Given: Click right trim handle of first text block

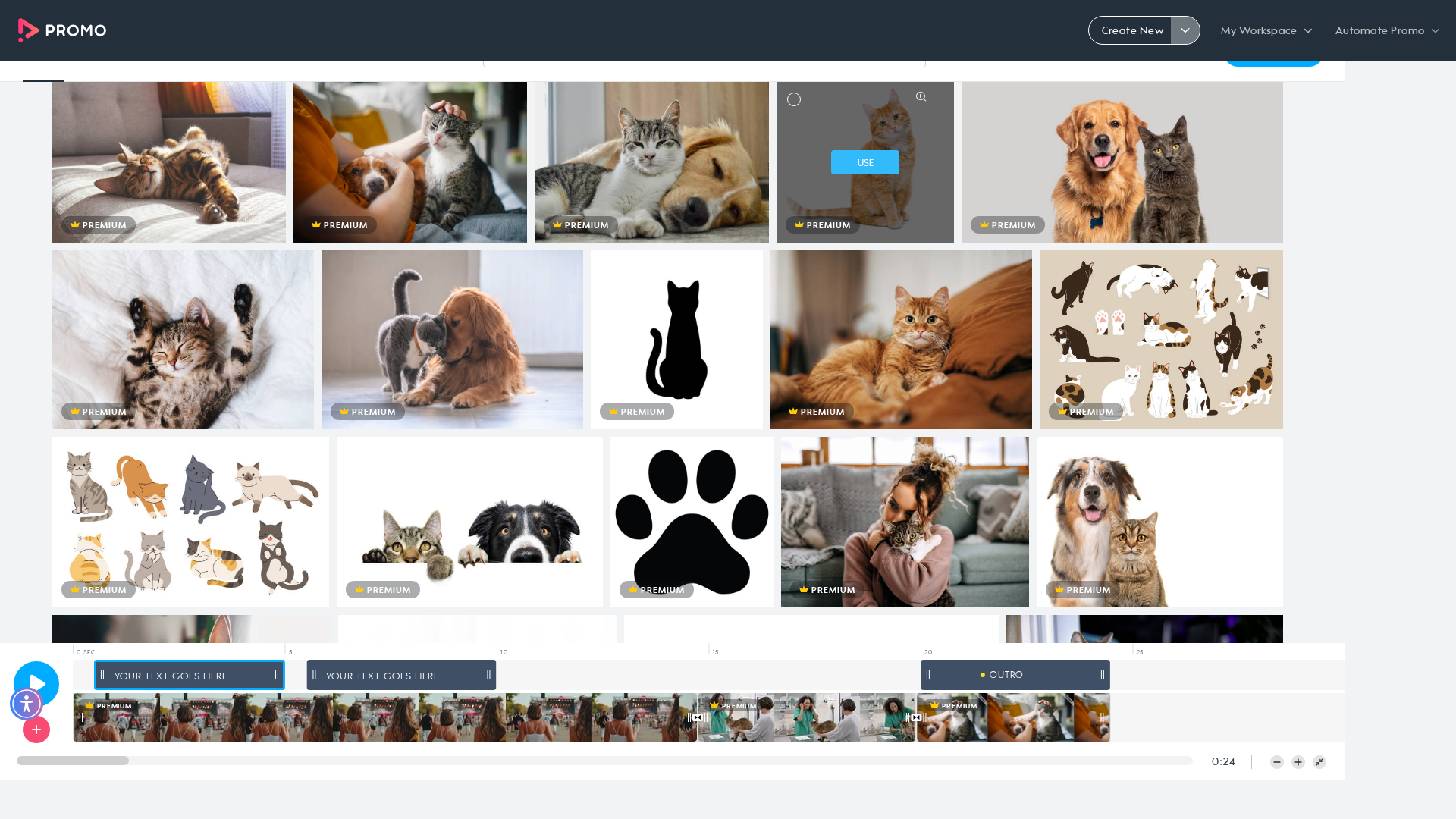Looking at the screenshot, I should tap(277, 675).
